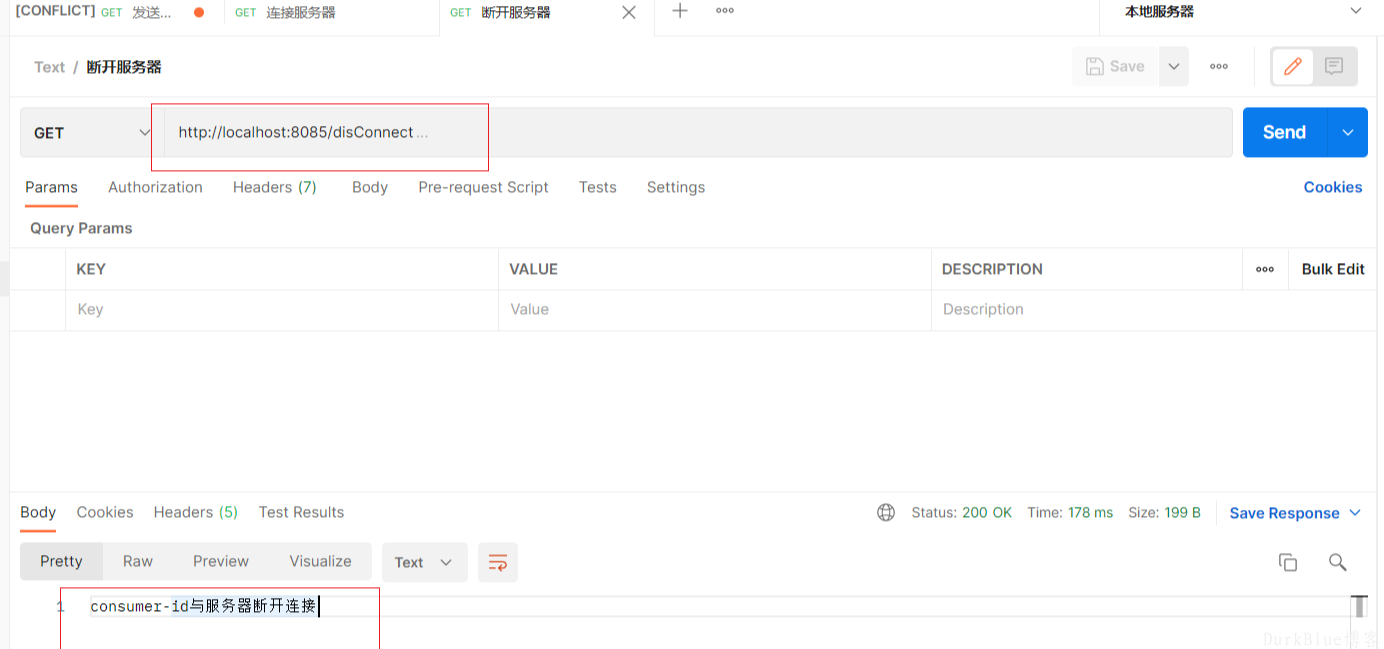
Task: Open new tab with plus icon
Action: click(680, 11)
